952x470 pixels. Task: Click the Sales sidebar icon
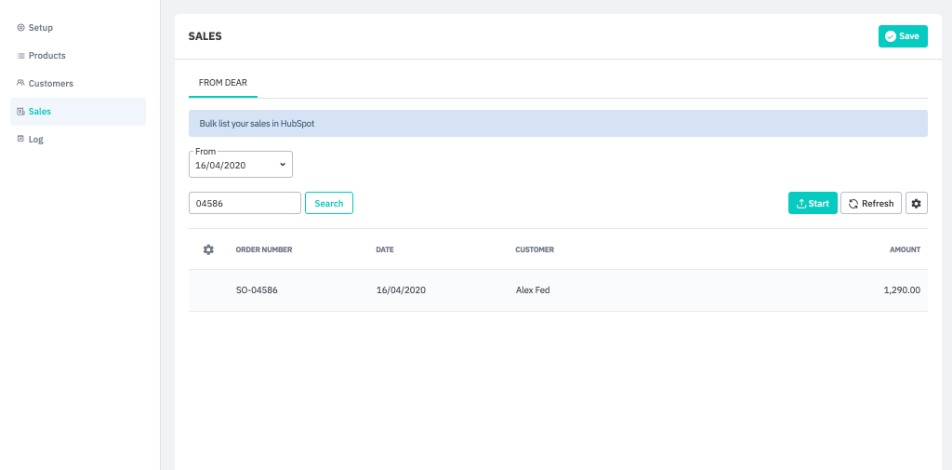(x=21, y=112)
